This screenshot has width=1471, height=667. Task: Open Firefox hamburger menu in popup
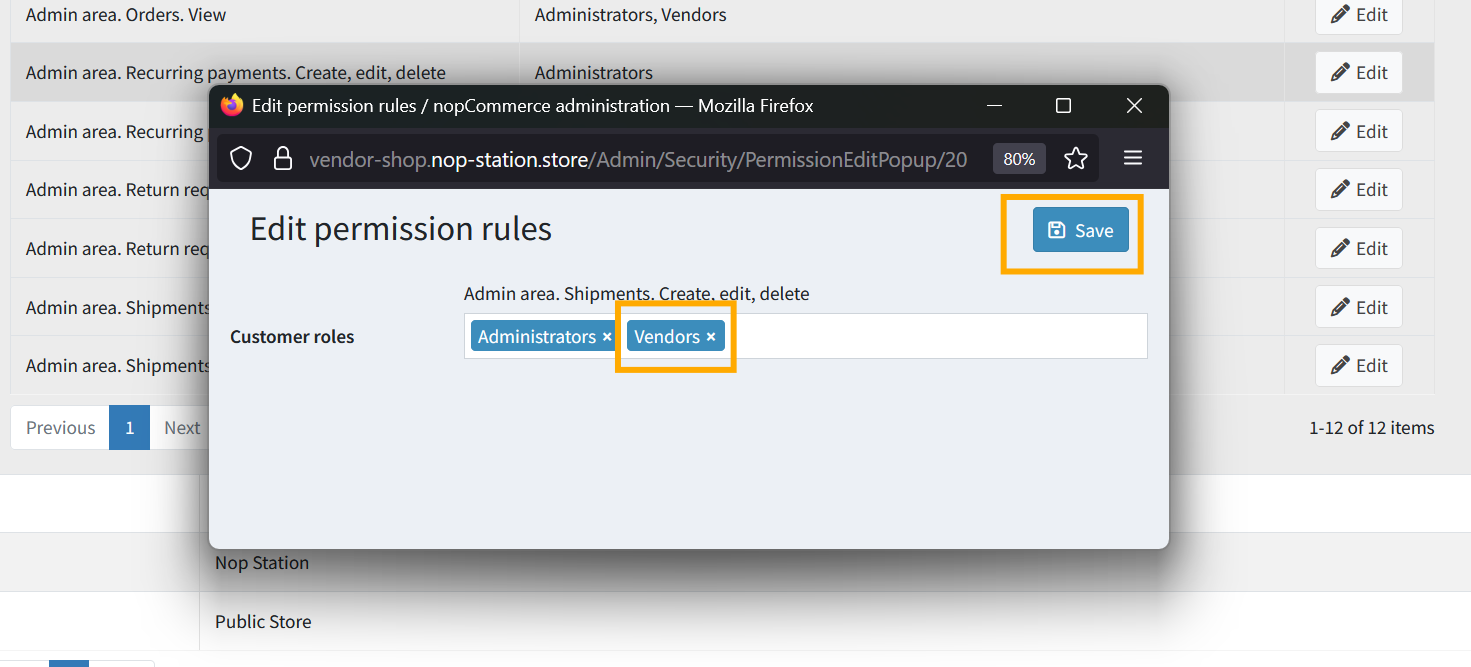[1133, 158]
